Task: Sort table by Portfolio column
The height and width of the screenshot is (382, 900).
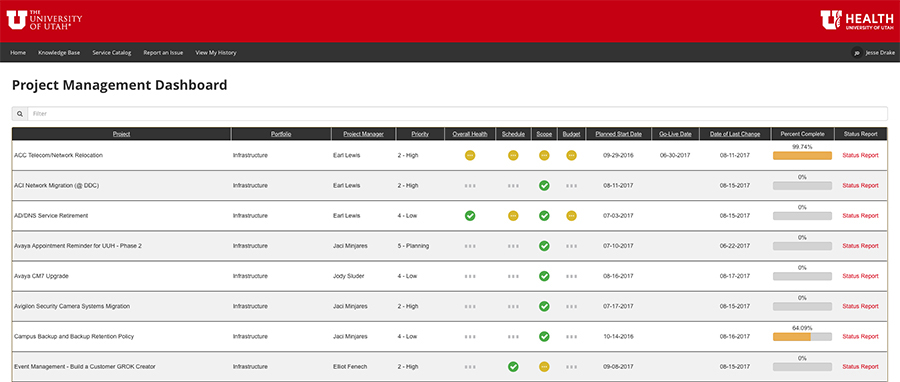Action: pyautogui.click(x=281, y=134)
